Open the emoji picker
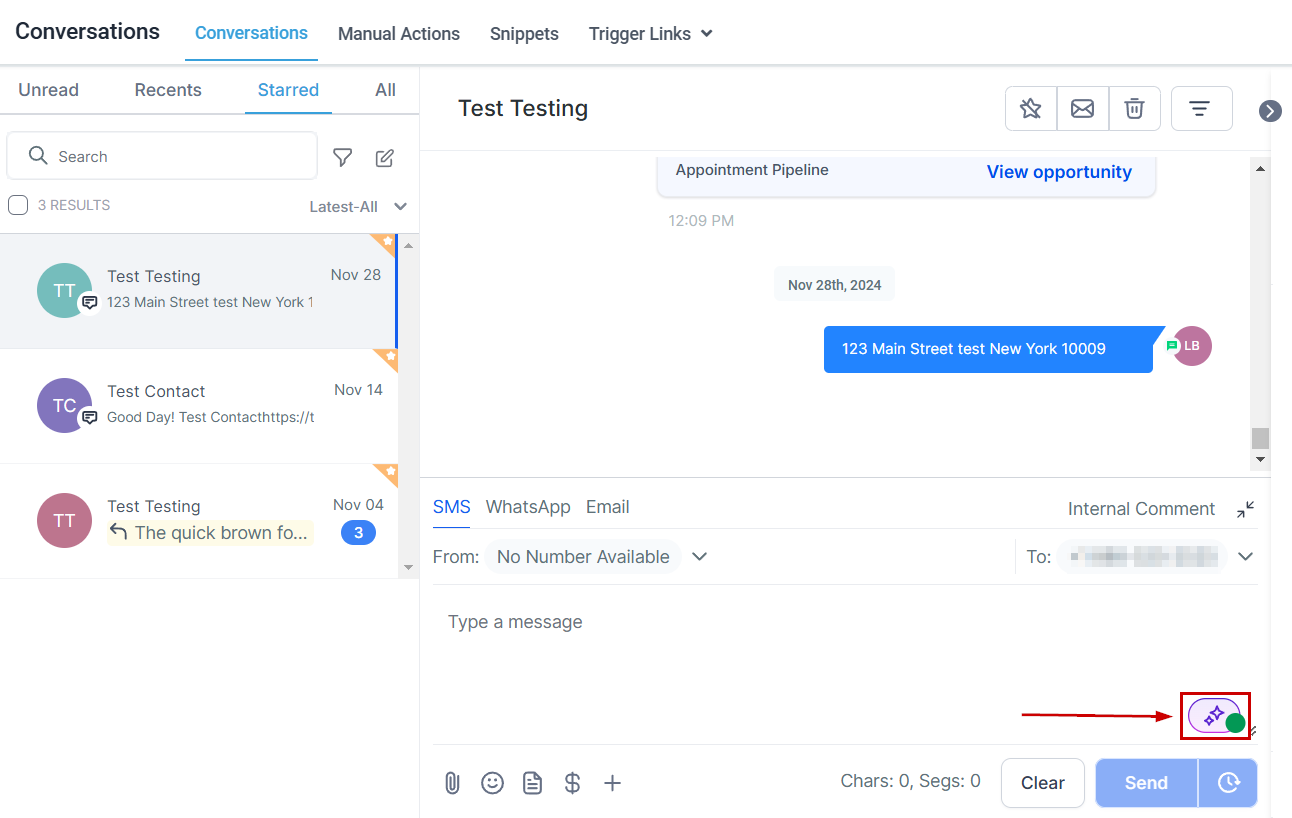1292x818 pixels. (492, 783)
